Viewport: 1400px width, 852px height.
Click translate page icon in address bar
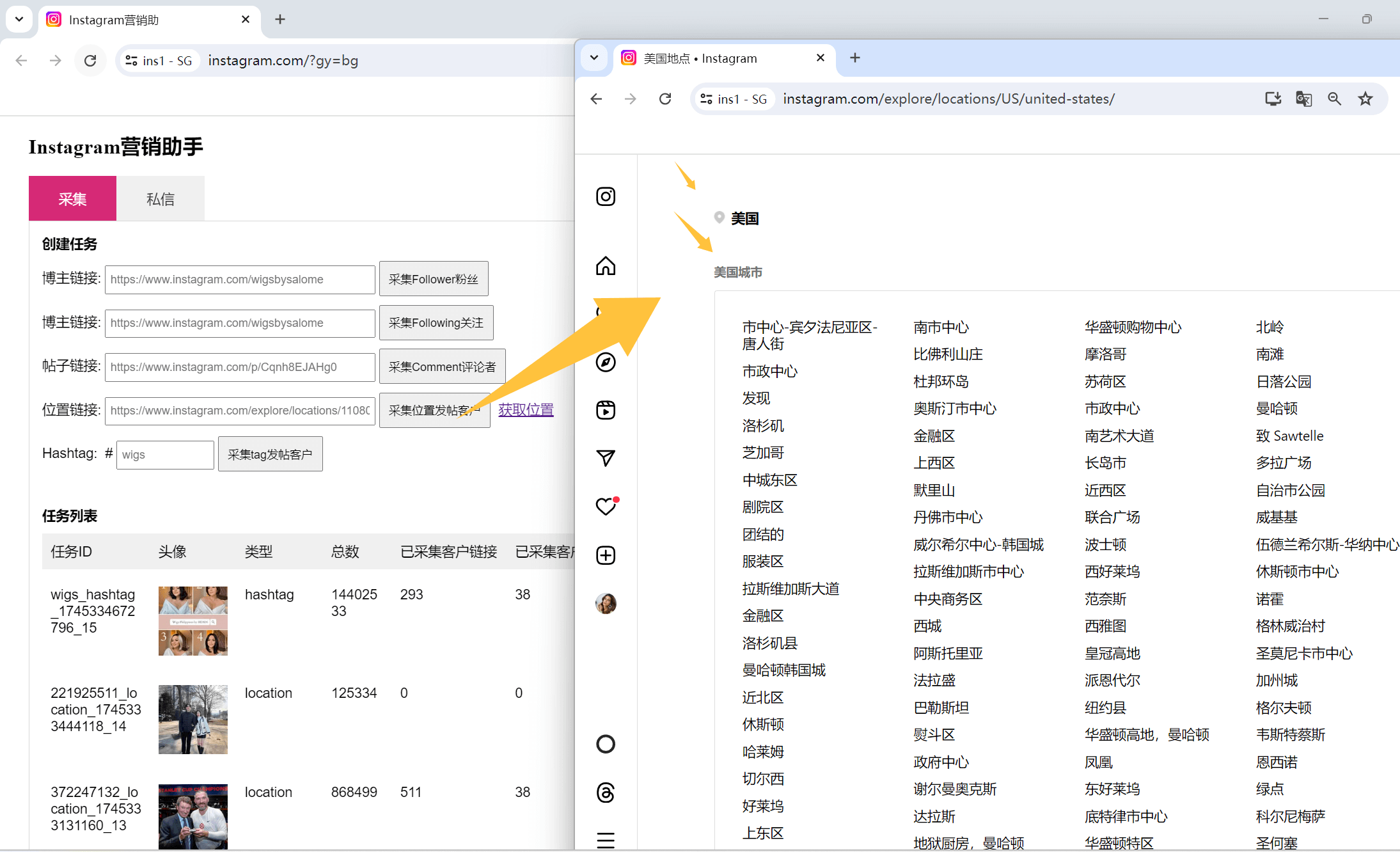[x=1303, y=99]
